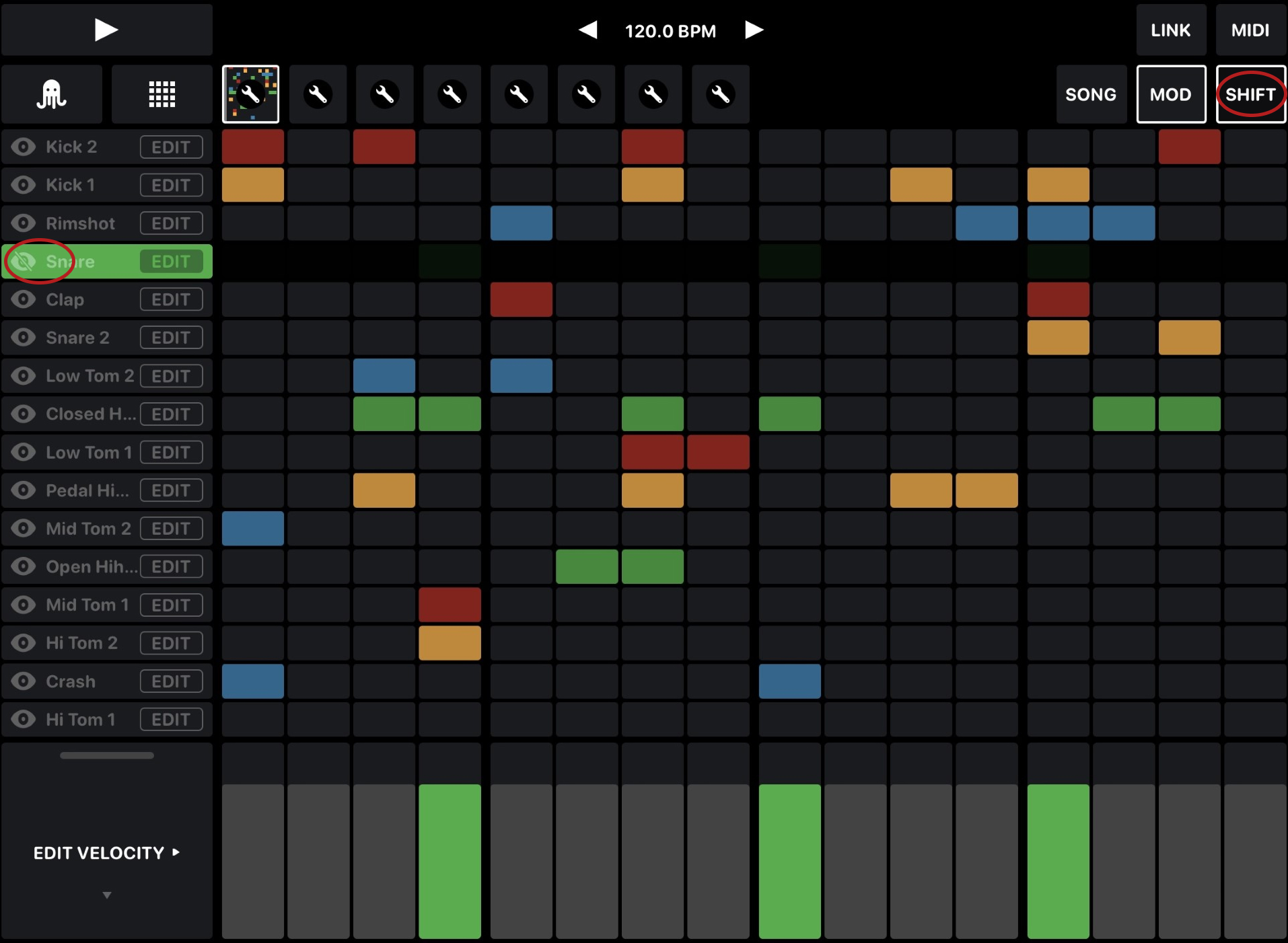Viewport: 1288px width, 943px height.
Task: Increase tempo with right BPM arrow
Action: coord(754,30)
